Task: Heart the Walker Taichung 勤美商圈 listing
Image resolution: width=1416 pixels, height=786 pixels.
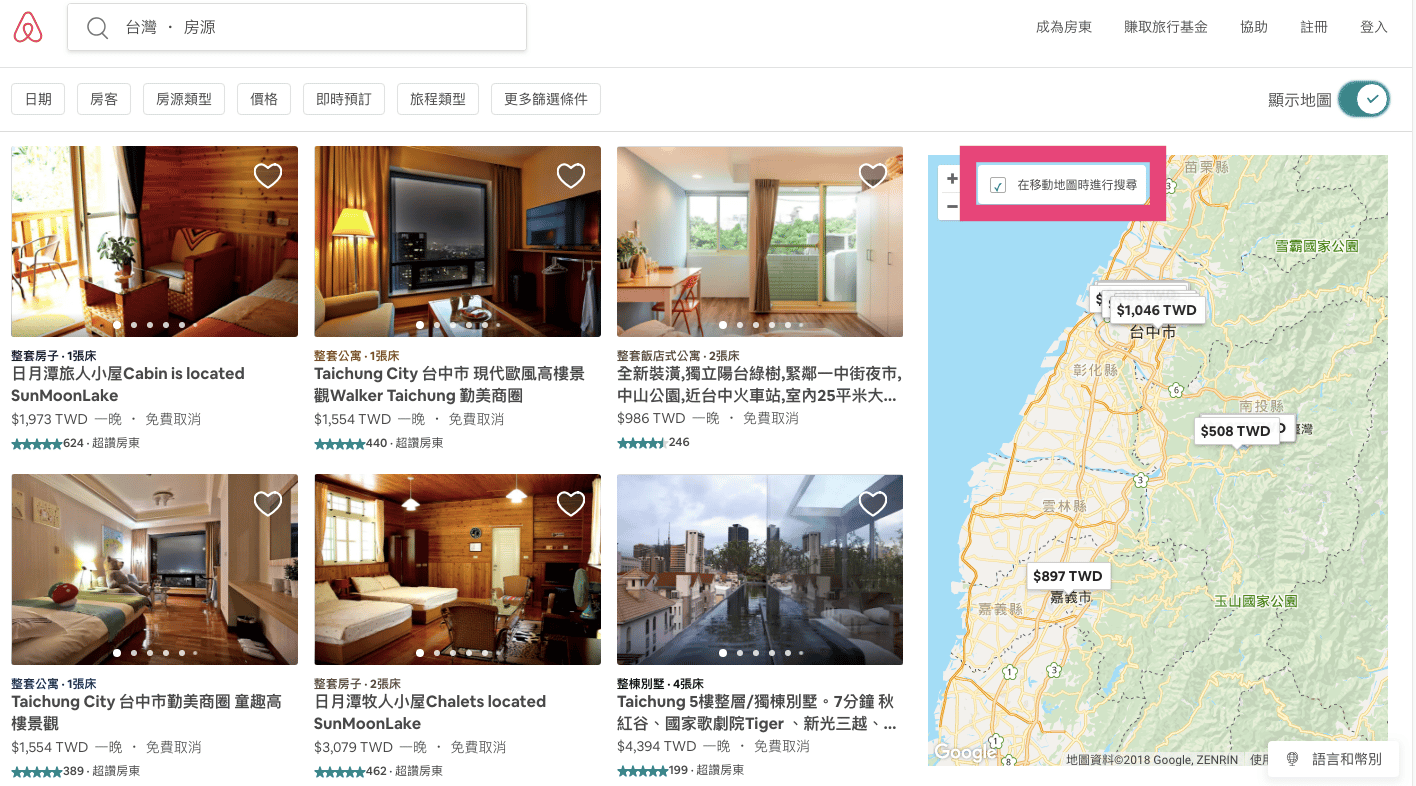Action: (571, 176)
